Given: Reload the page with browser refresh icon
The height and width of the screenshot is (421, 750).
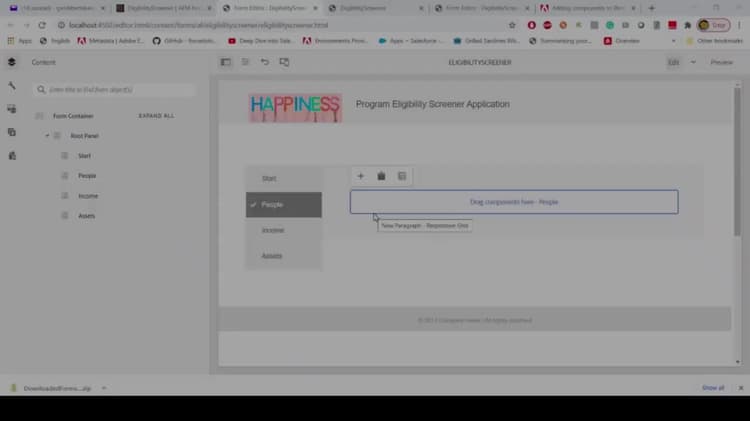Looking at the screenshot, I should (42, 25).
